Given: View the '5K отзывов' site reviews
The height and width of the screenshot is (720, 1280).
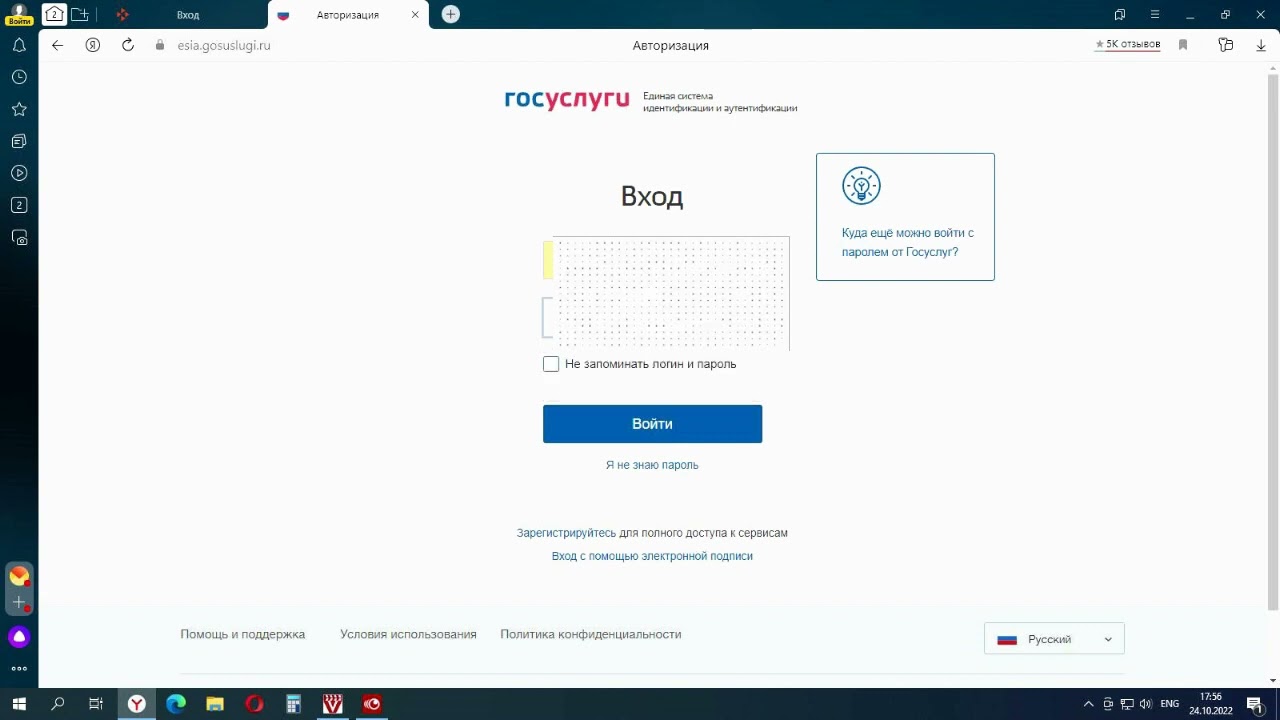Looking at the screenshot, I should 1128,45.
